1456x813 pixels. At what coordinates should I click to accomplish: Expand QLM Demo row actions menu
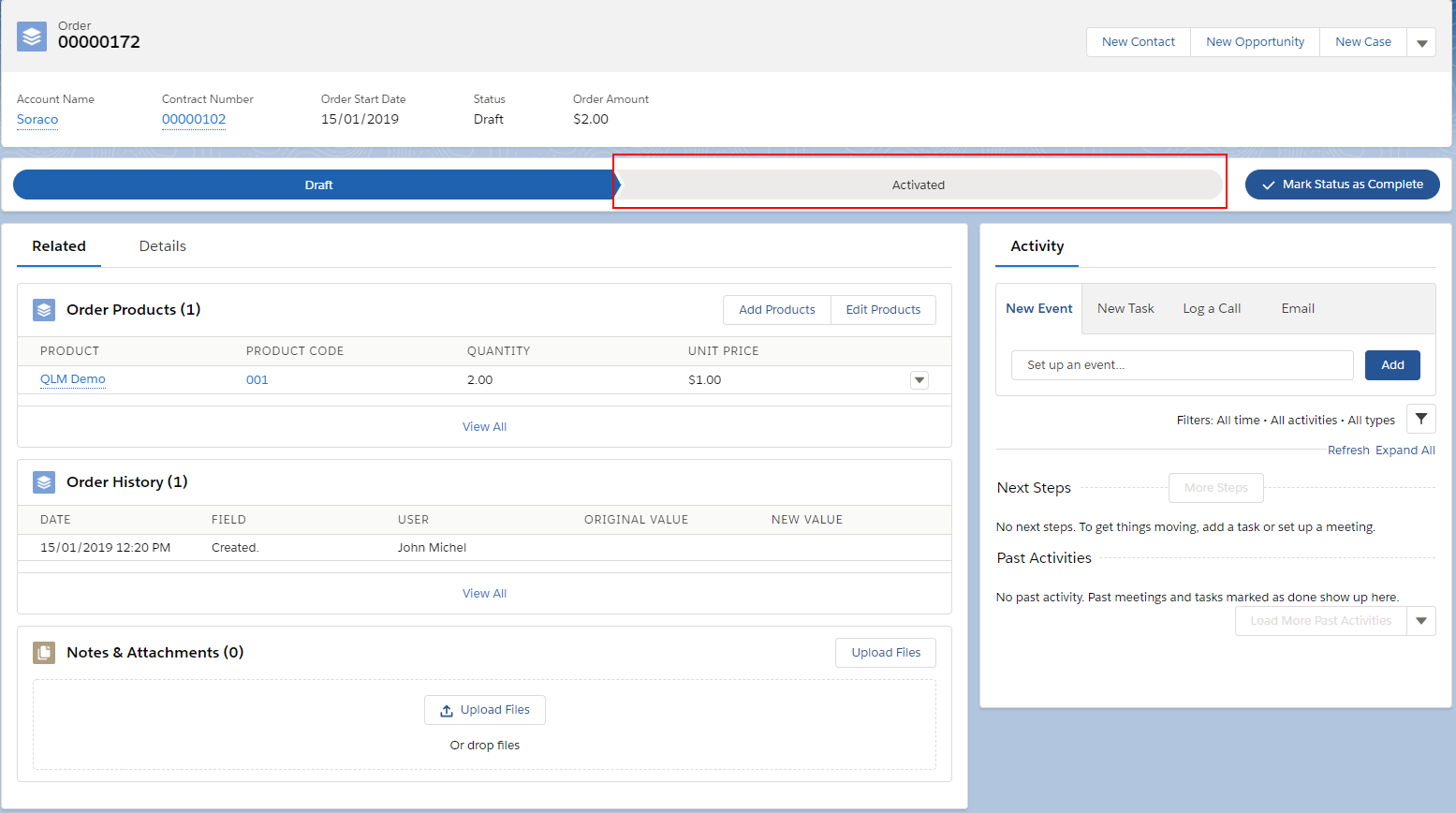919,379
